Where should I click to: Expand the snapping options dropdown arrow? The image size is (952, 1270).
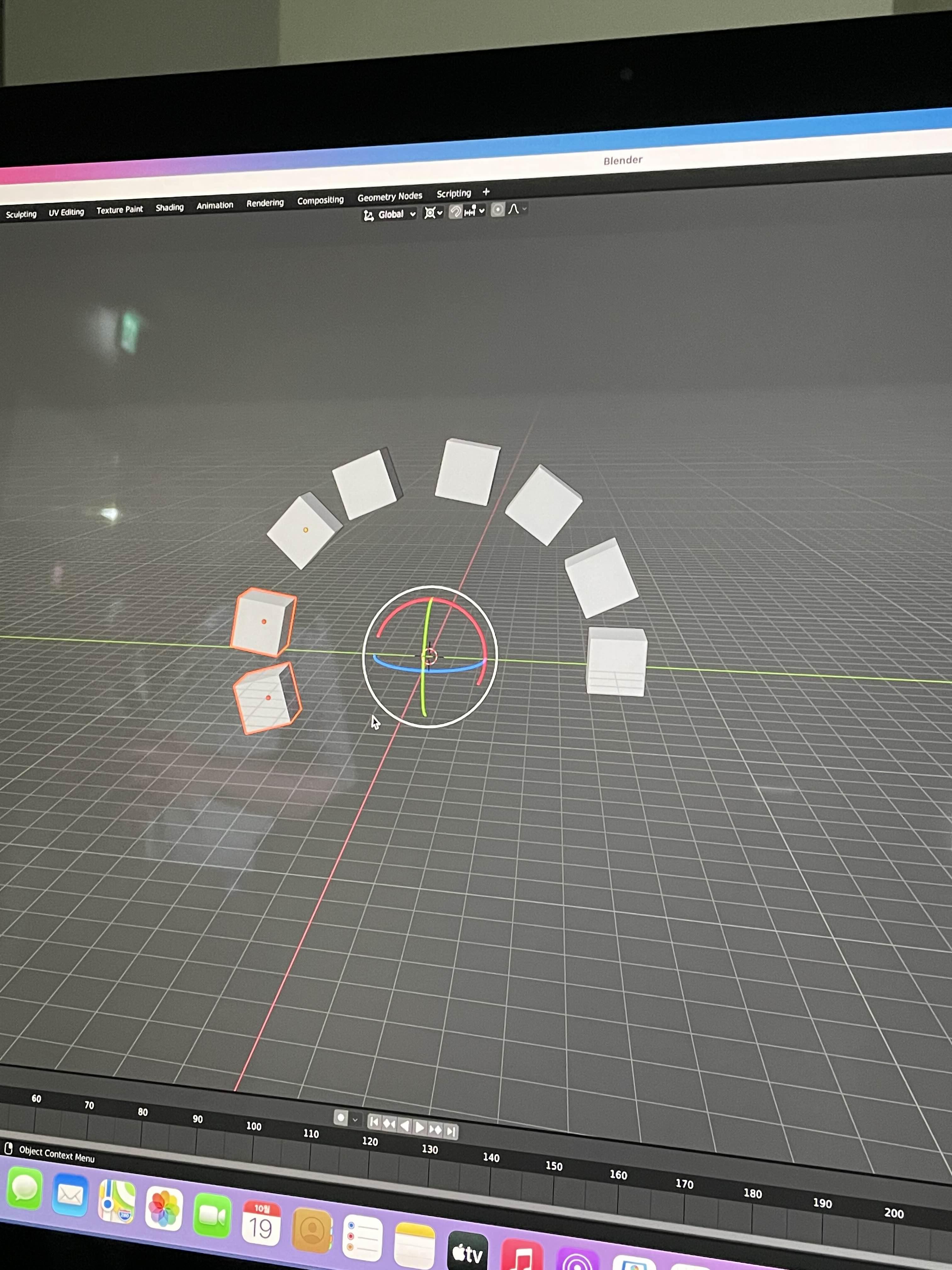pyautogui.click(x=481, y=211)
